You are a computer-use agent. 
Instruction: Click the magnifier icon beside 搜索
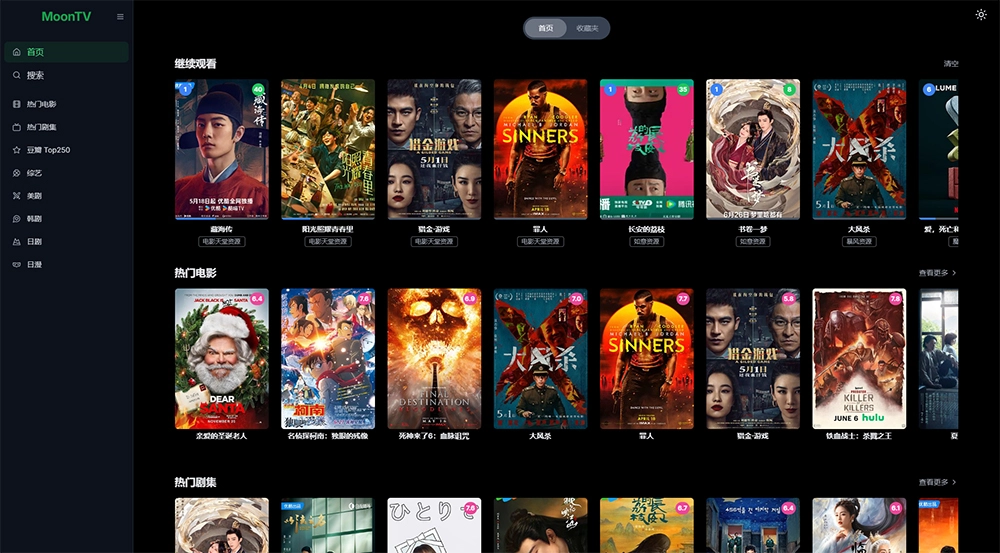17,75
